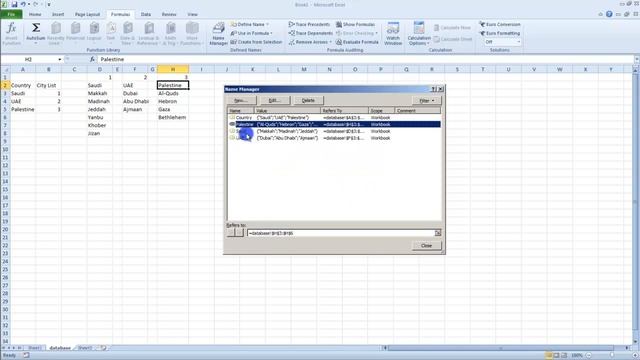The image size is (640, 360).
Task: Sort names by the Scope column header
Action: [x=382, y=111]
